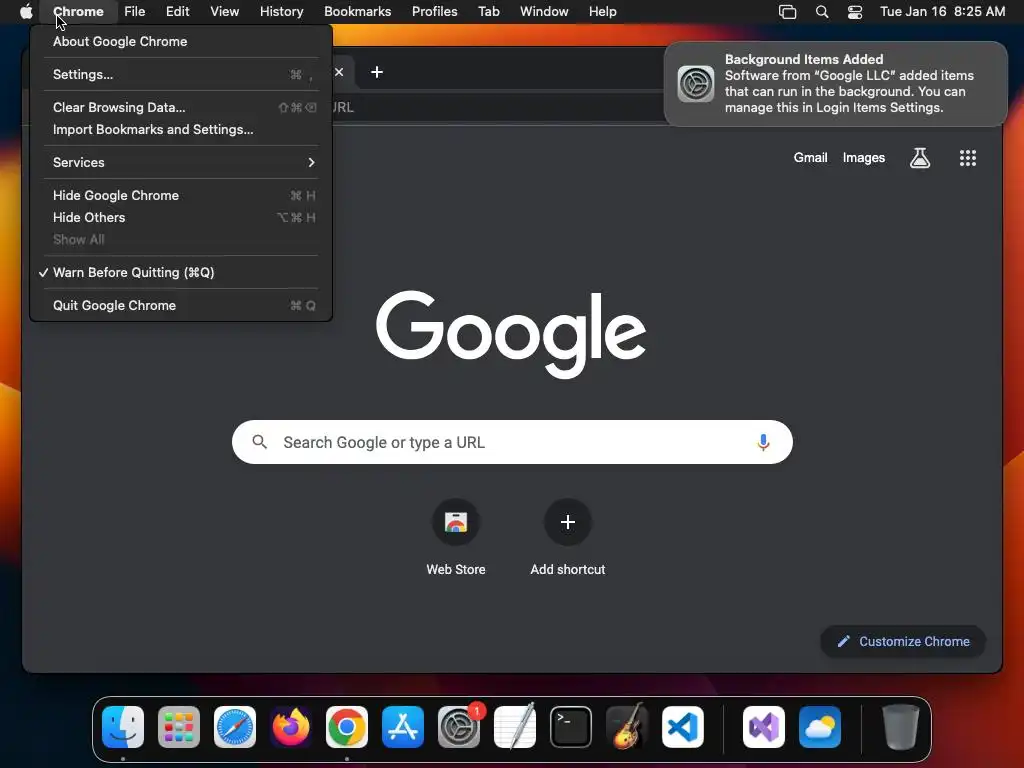Click the Chrome menu bar item
Viewport: 1024px width, 768px height.
[x=78, y=12]
